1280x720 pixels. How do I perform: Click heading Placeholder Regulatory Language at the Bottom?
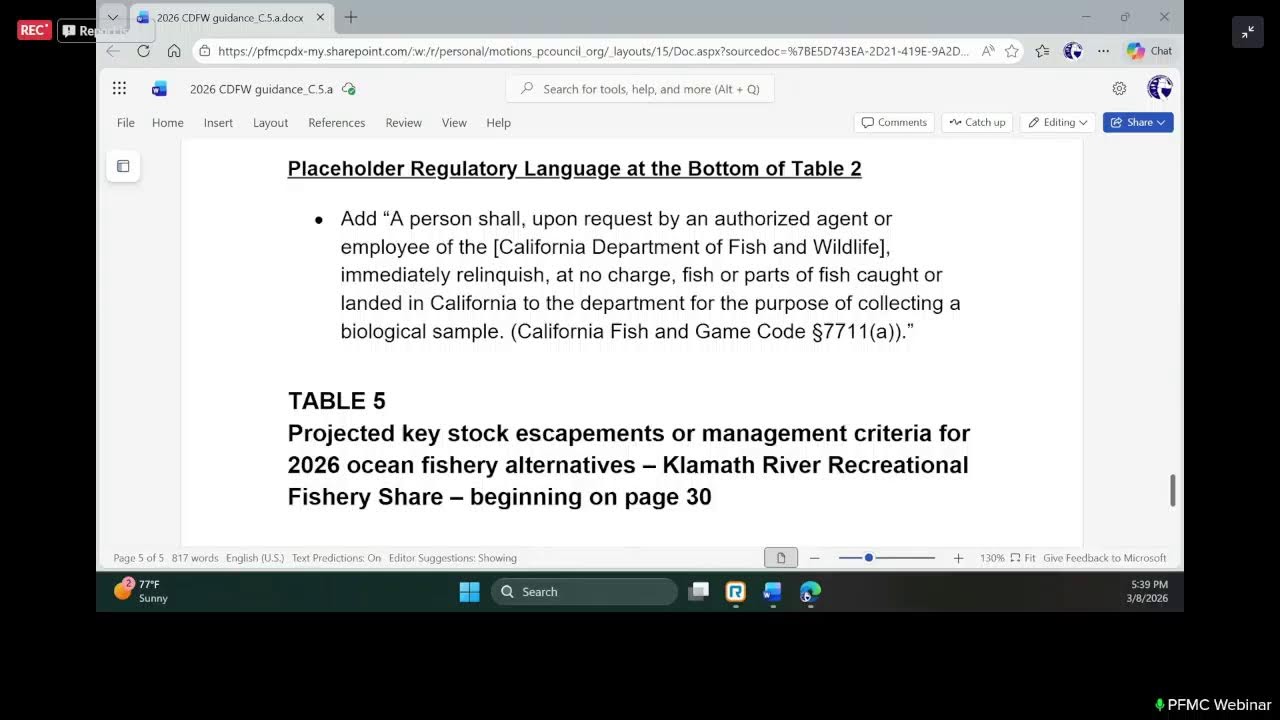574,169
